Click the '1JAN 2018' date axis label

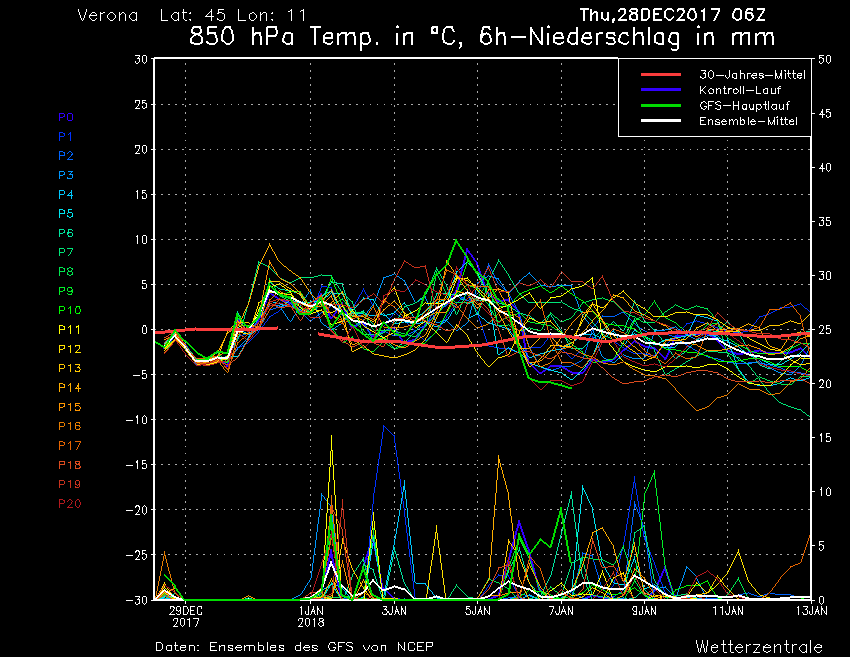click(311, 617)
